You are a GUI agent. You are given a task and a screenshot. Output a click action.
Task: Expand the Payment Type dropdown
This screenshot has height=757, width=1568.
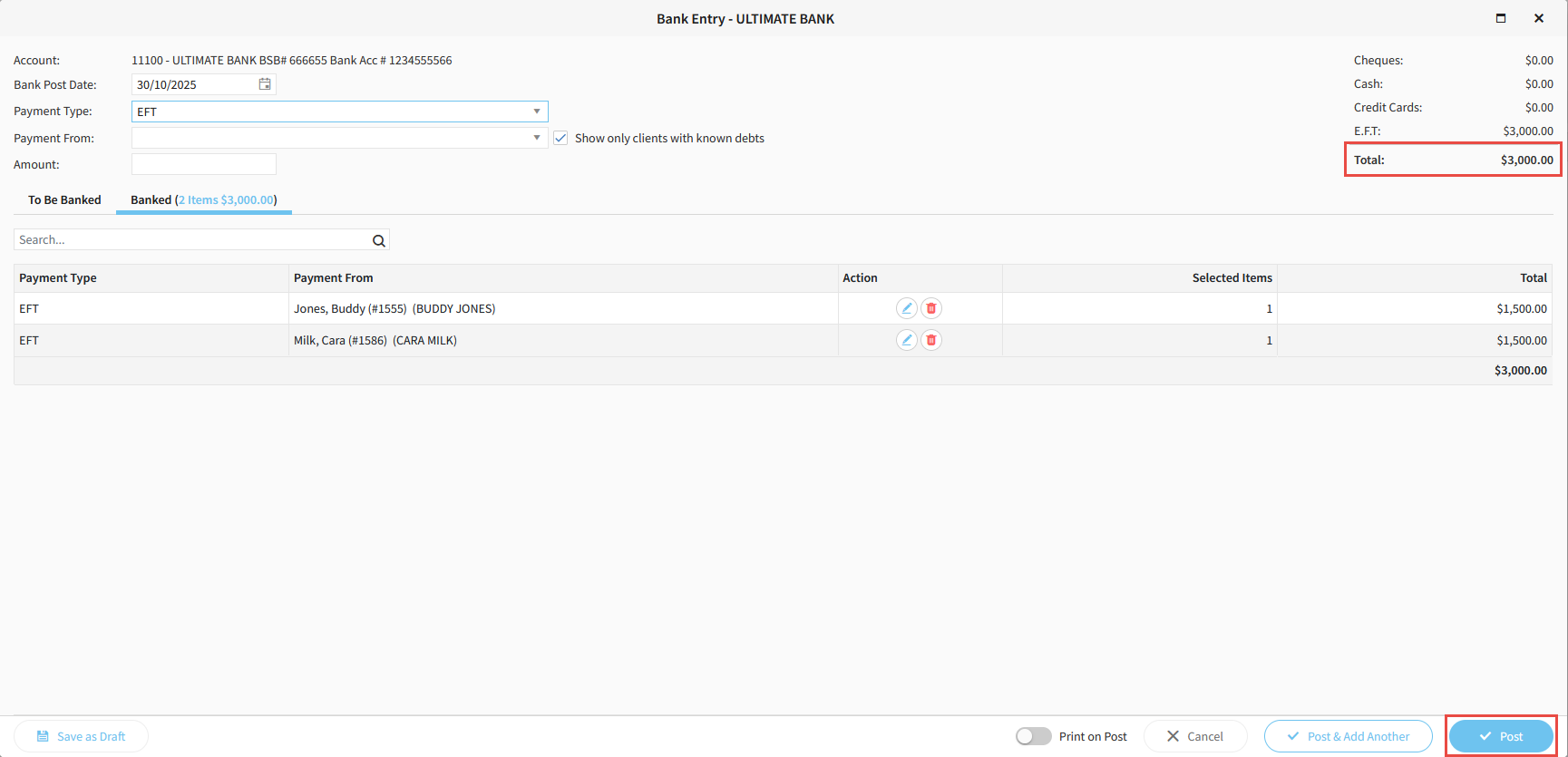point(537,112)
